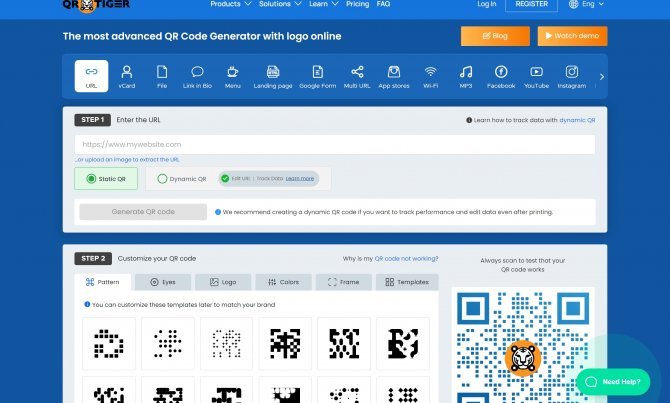670x403 pixels.
Task: Click the Generate QR code button
Action: 143,212
